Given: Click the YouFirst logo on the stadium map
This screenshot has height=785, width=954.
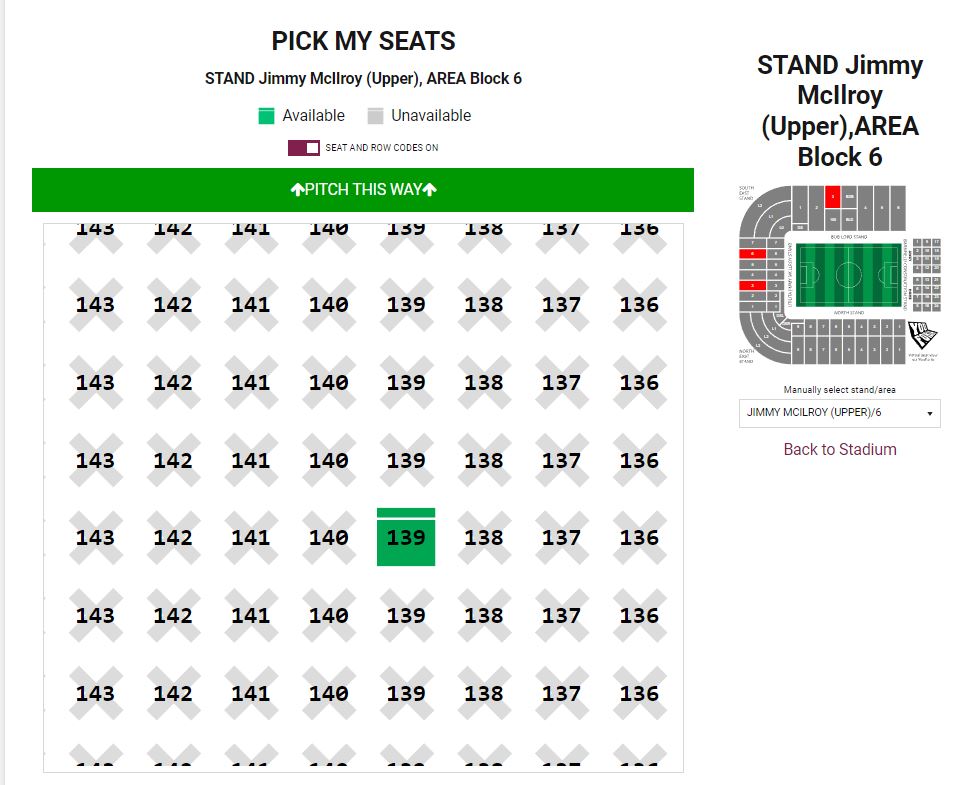Looking at the screenshot, I should (x=922, y=336).
